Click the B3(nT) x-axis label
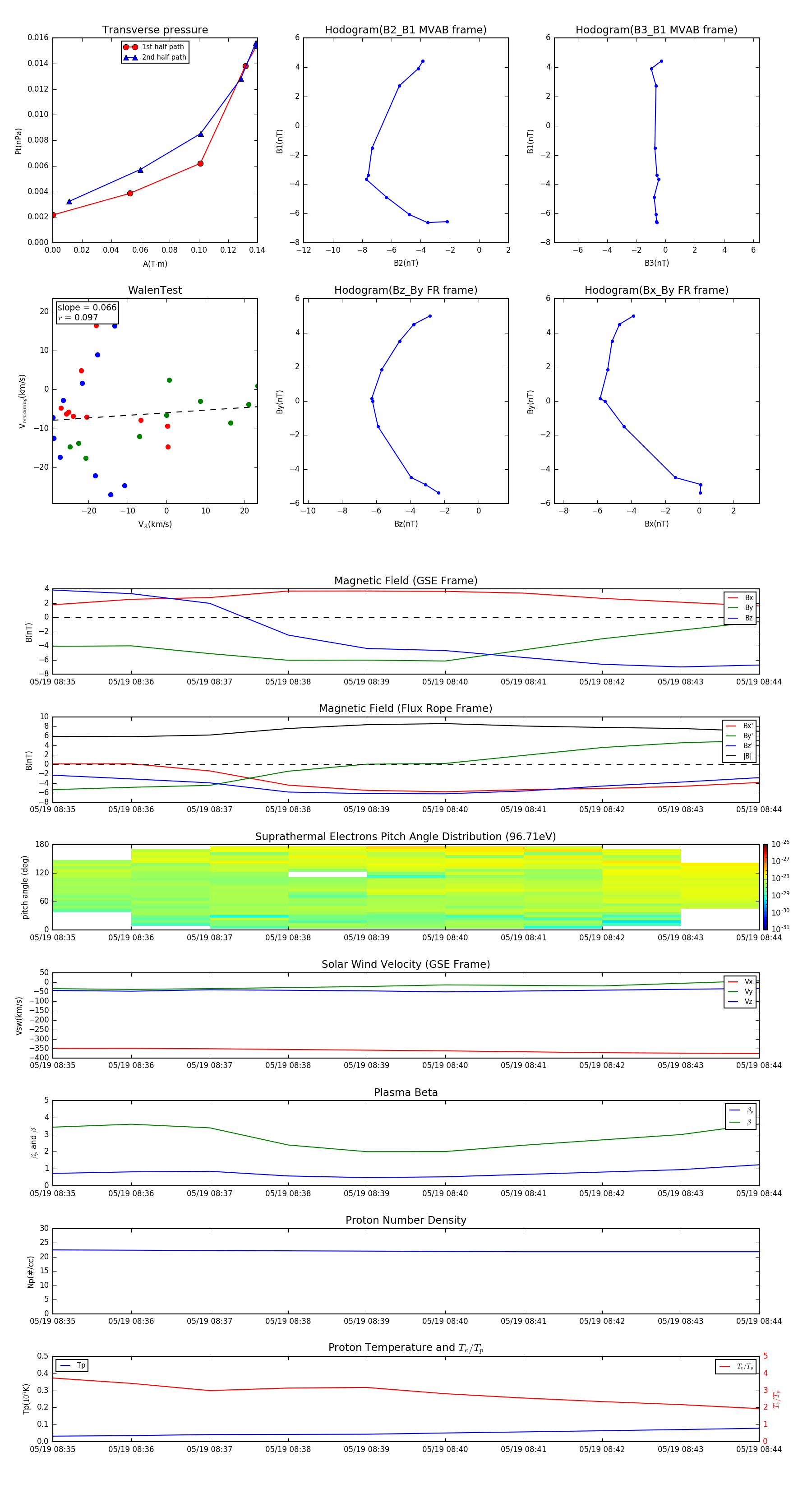Viewport: 812px width, 1489px height. pos(656,263)
